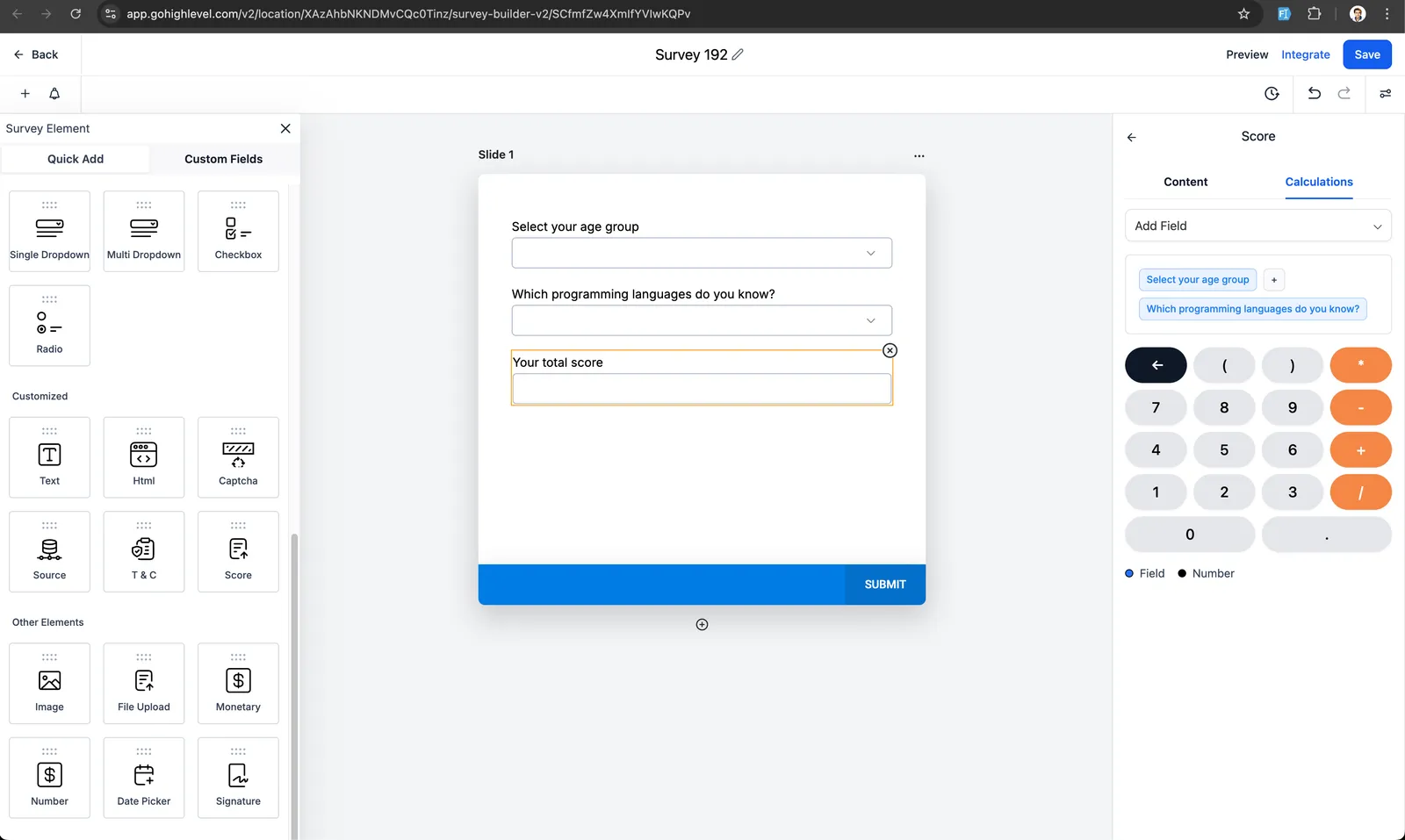This screenshot has height=840, width=1405.
Task: Open the Integrate link
Action: tap(1305, 54)
